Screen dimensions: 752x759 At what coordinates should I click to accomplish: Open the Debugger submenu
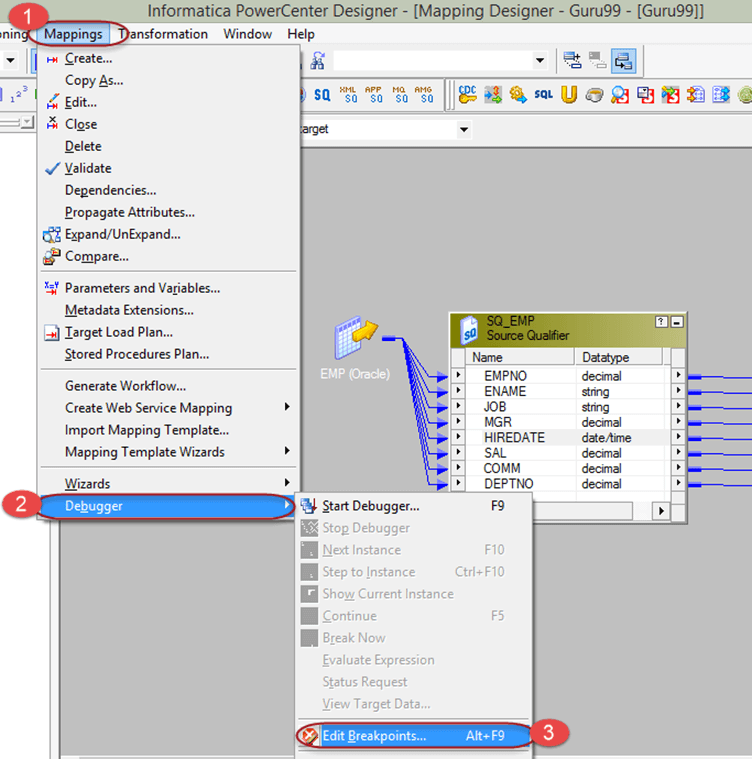pos(168,506)
